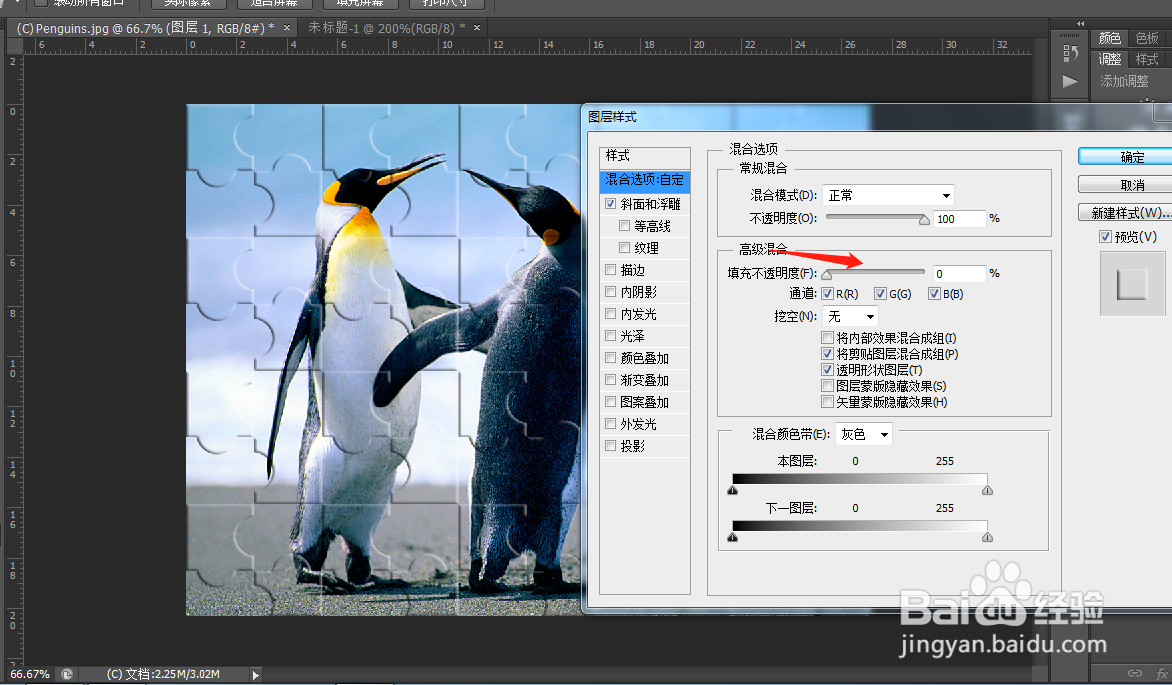This screenshot has height=685, width=1172.
Task: Check 将内部效果混合成组 option
Action: click(x=827, y=337)
